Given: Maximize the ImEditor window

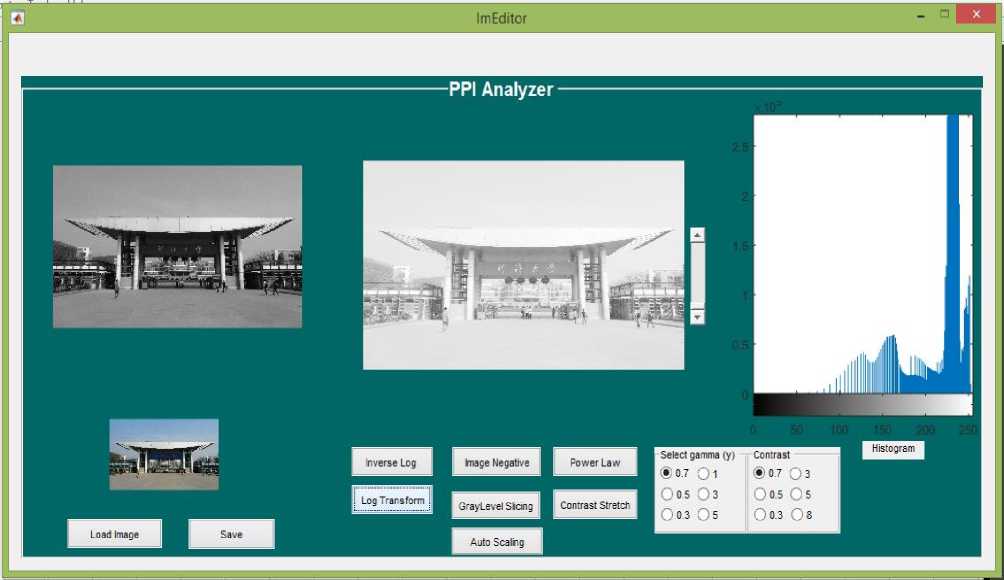Looking at the screenshot, I should (944, 14).
